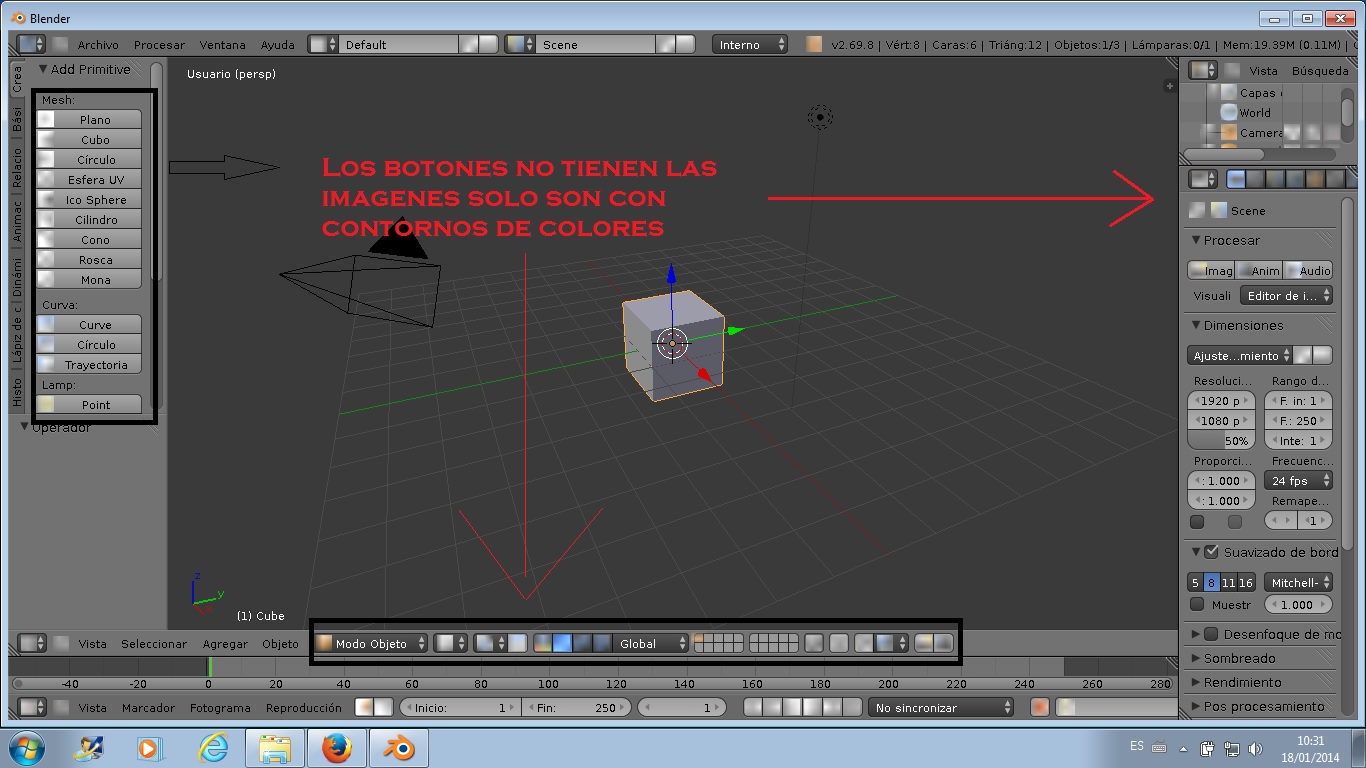Viewport: 1366px width, 768px height.
Task: Open the 24 fps frame rate dropdown
Action: (x=1299, y=481)
